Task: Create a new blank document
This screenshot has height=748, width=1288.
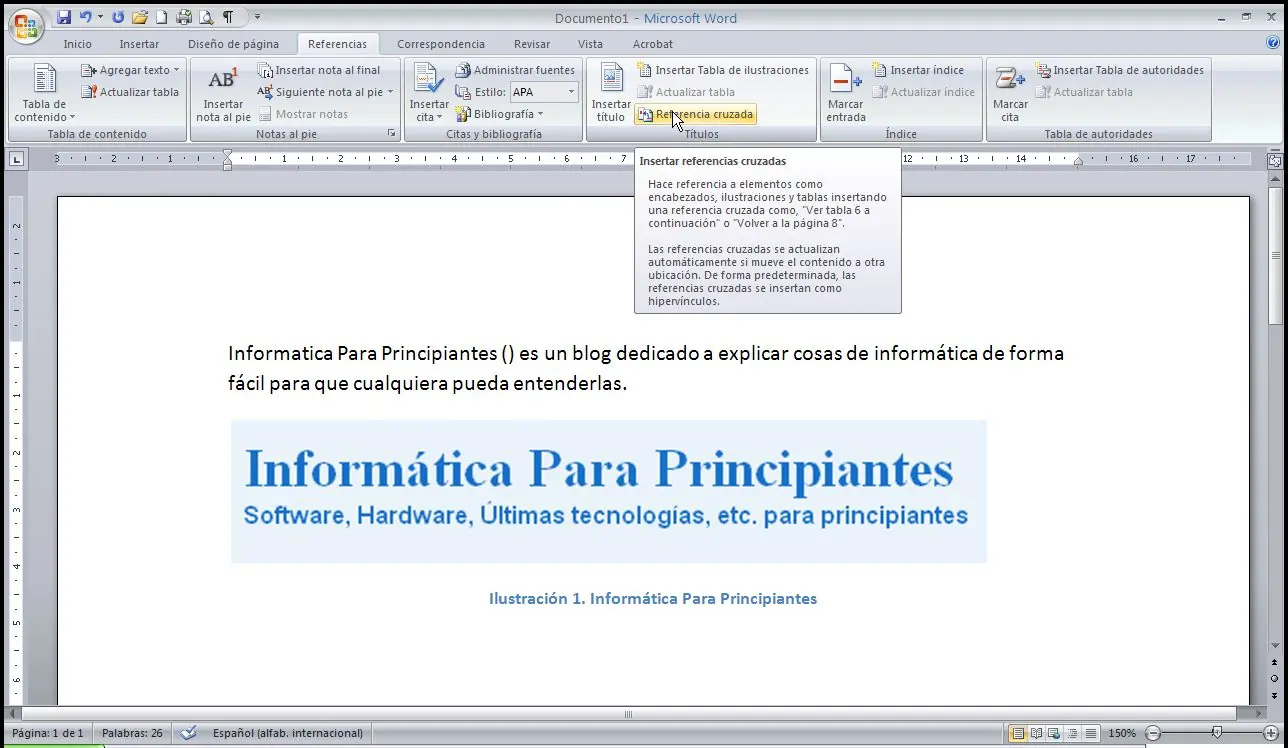Action: (x=161, y=17)
